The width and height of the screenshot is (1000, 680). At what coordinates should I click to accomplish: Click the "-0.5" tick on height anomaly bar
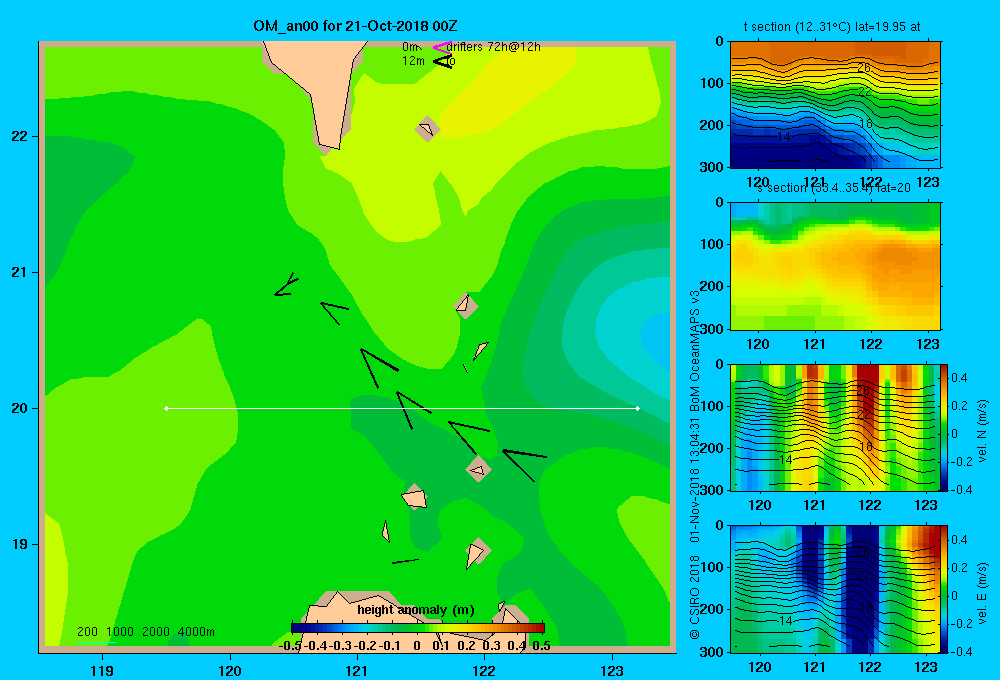(x=290, y=646)
